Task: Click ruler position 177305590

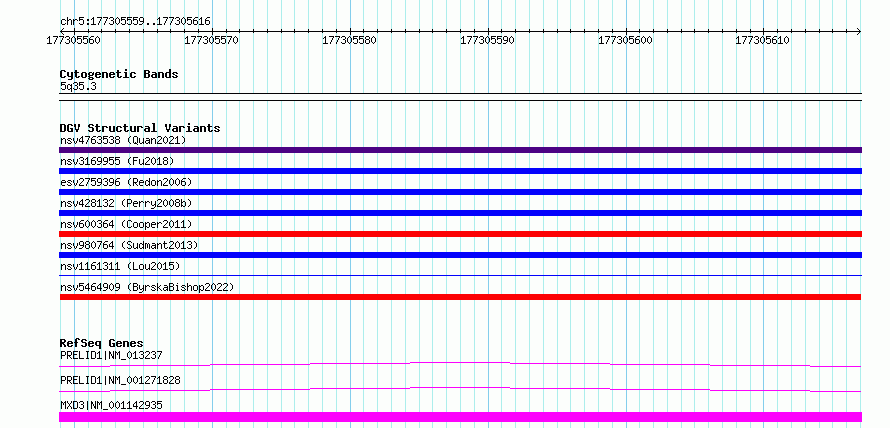Action: tap(488, 40)
